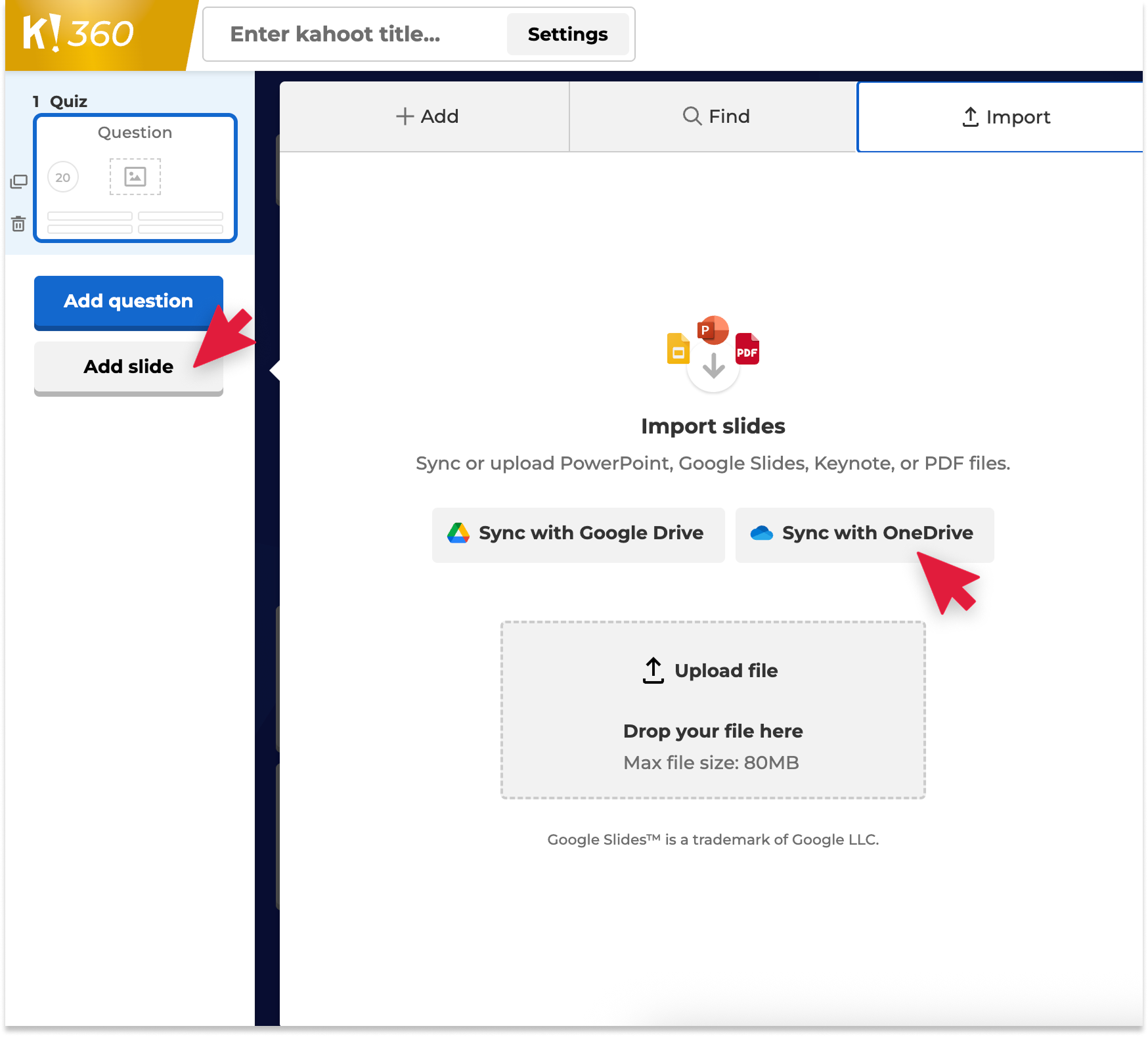Click the red PDF file icon
Viewport: 1148px width, 1043px height.
[x=747, y=349]
